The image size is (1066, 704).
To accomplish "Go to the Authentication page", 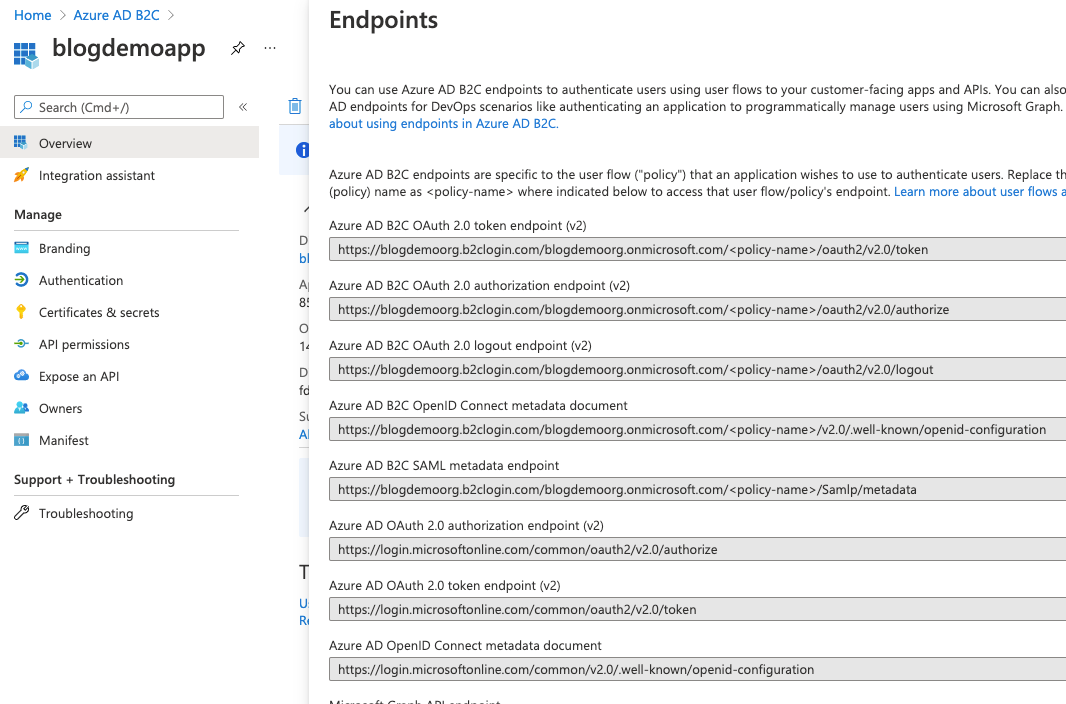I will 81,280.
